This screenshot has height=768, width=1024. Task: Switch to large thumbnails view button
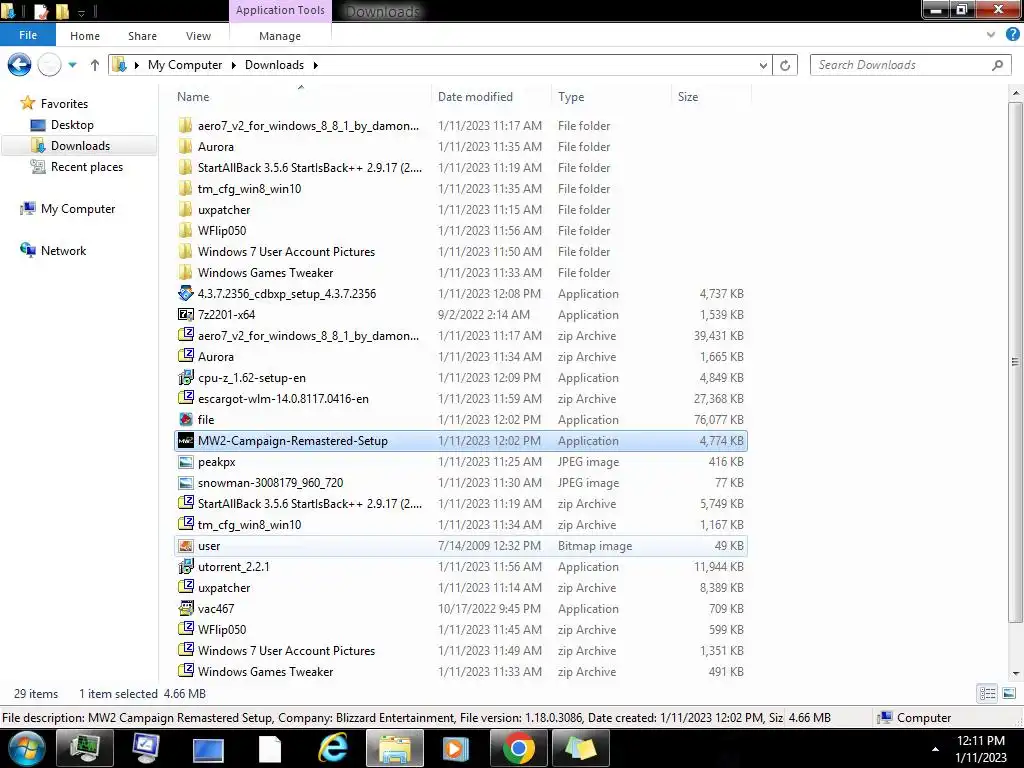tap(1009, 694)
